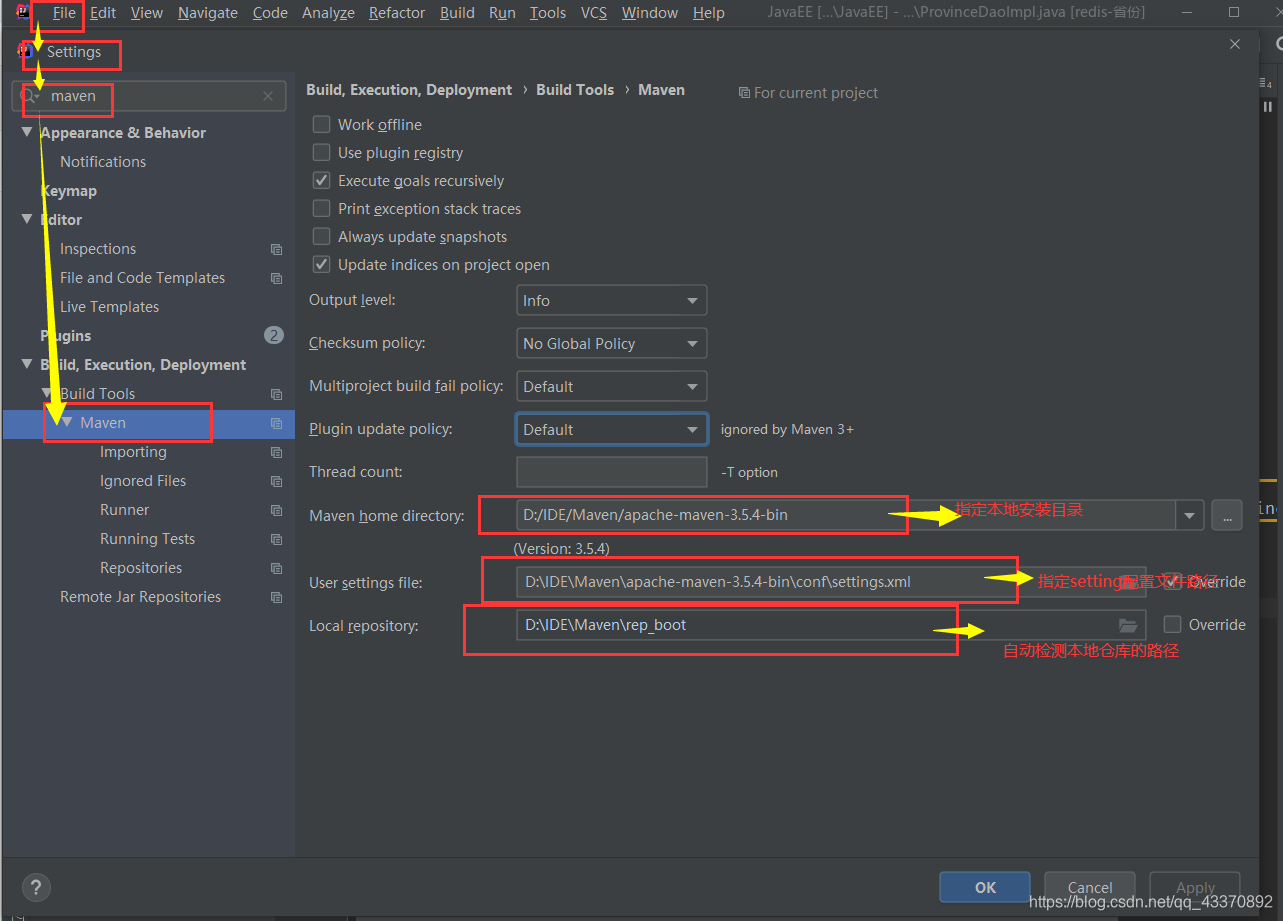The width and height of the screenshot is (1283, 921).
Task: Select Runner under Maven
Action: [x=124, y=510]
